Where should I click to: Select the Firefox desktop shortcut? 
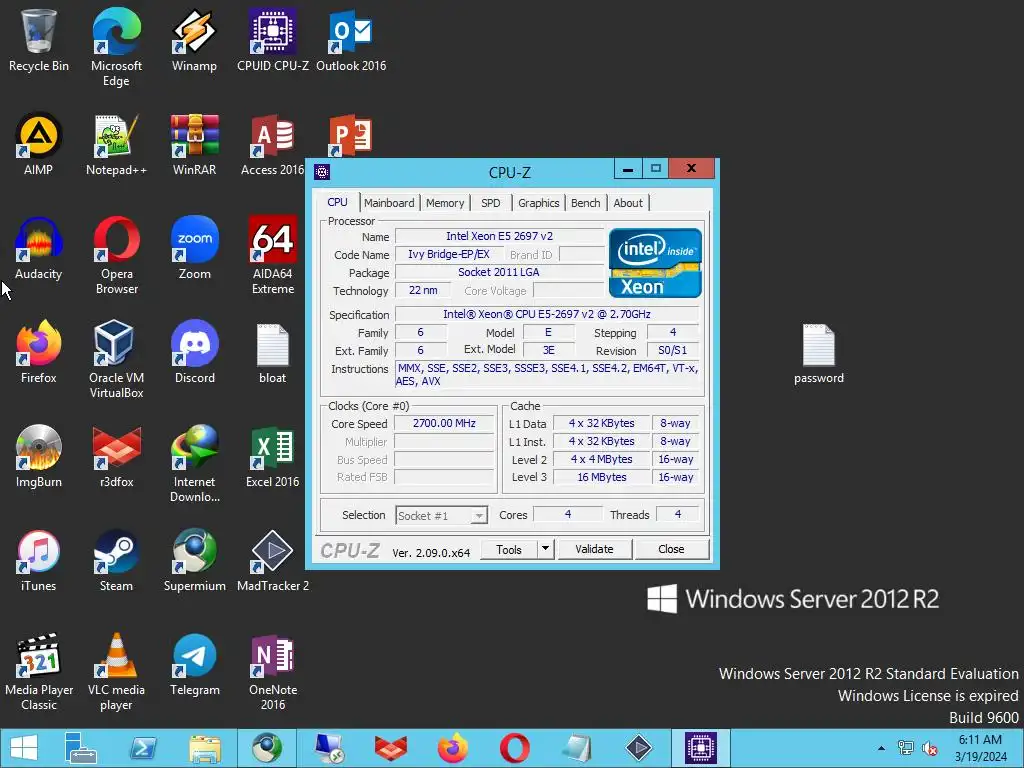point(39,352)
